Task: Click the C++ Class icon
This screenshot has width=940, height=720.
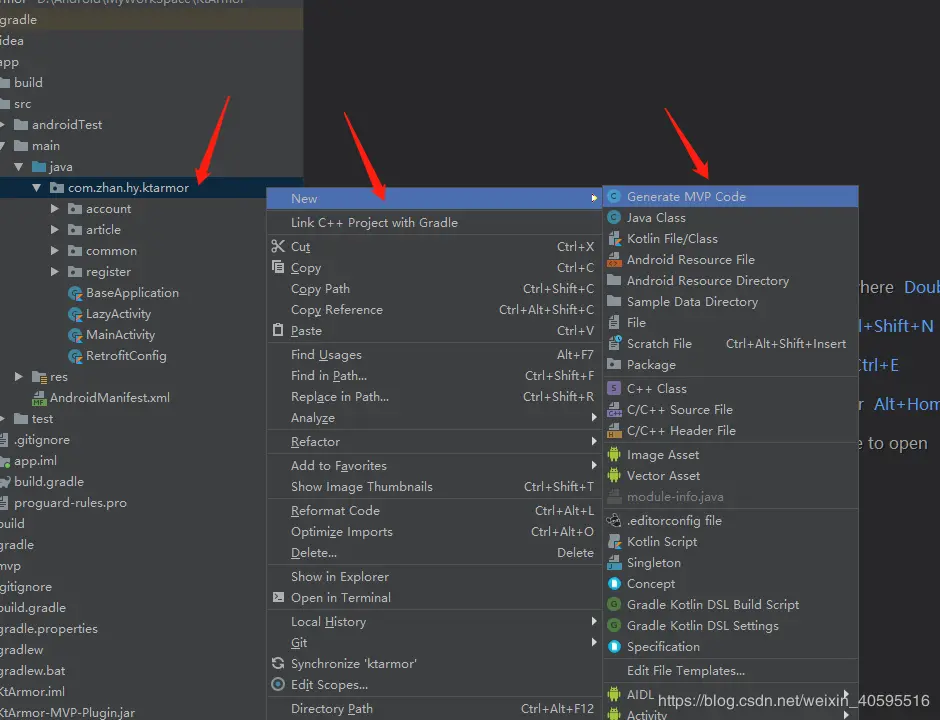Action: [614, 388]
